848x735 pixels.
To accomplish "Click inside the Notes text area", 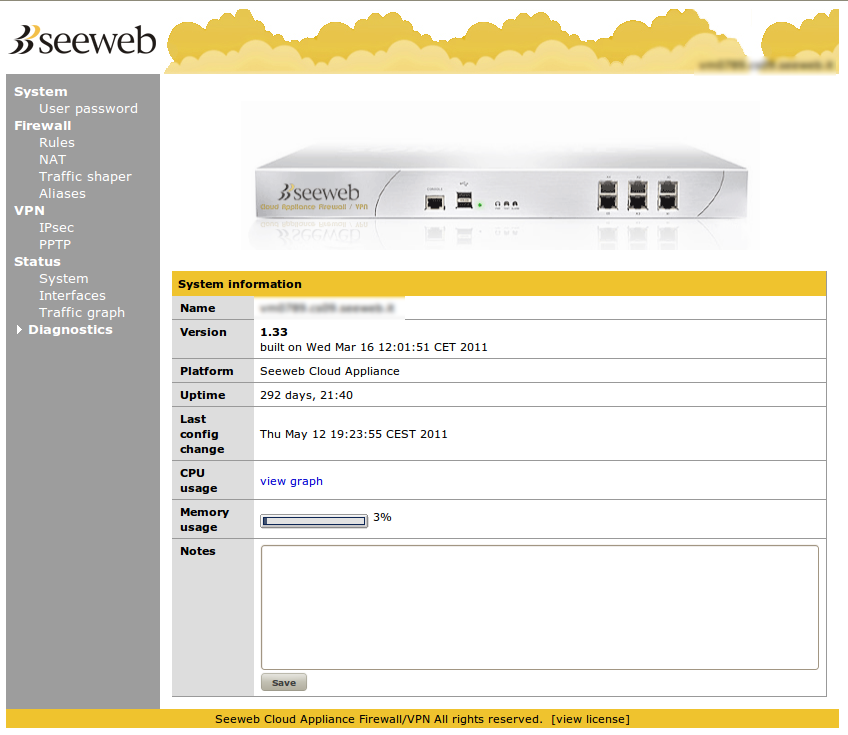I will [x=540, y=607].
